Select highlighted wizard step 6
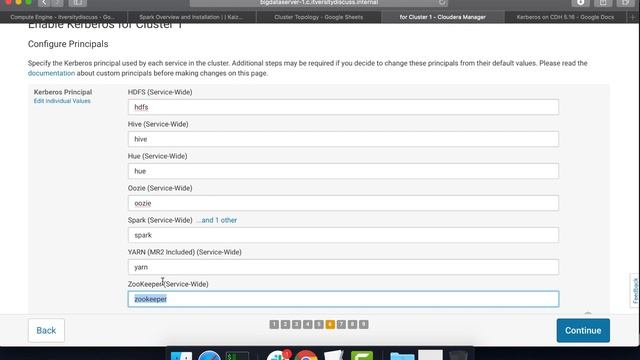 point(330,324)
